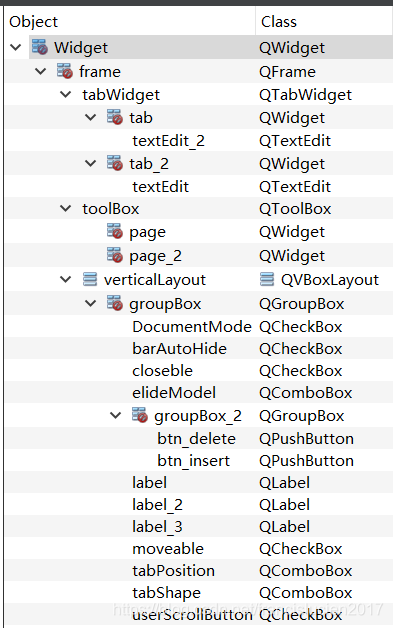Screen dimensions: 393x628
Task: Click the Widget row's no-layout icon
Action: 40,47
